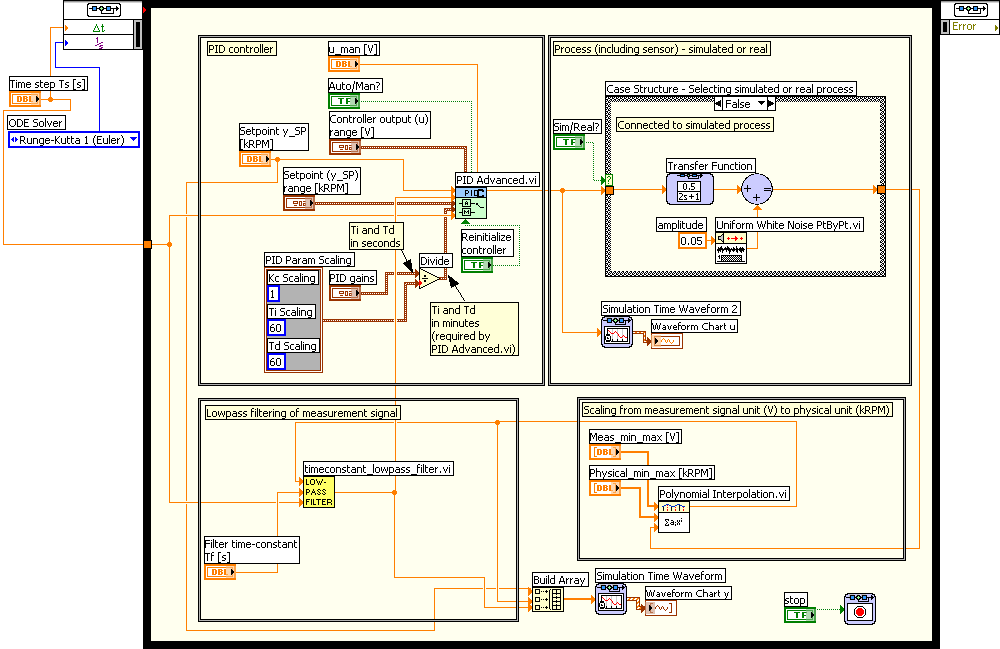Click the case structure left input tunnel
Image resolution: width=1000 pixels, height=649 pixels.
pyautogui.click(x=610, y=190)
